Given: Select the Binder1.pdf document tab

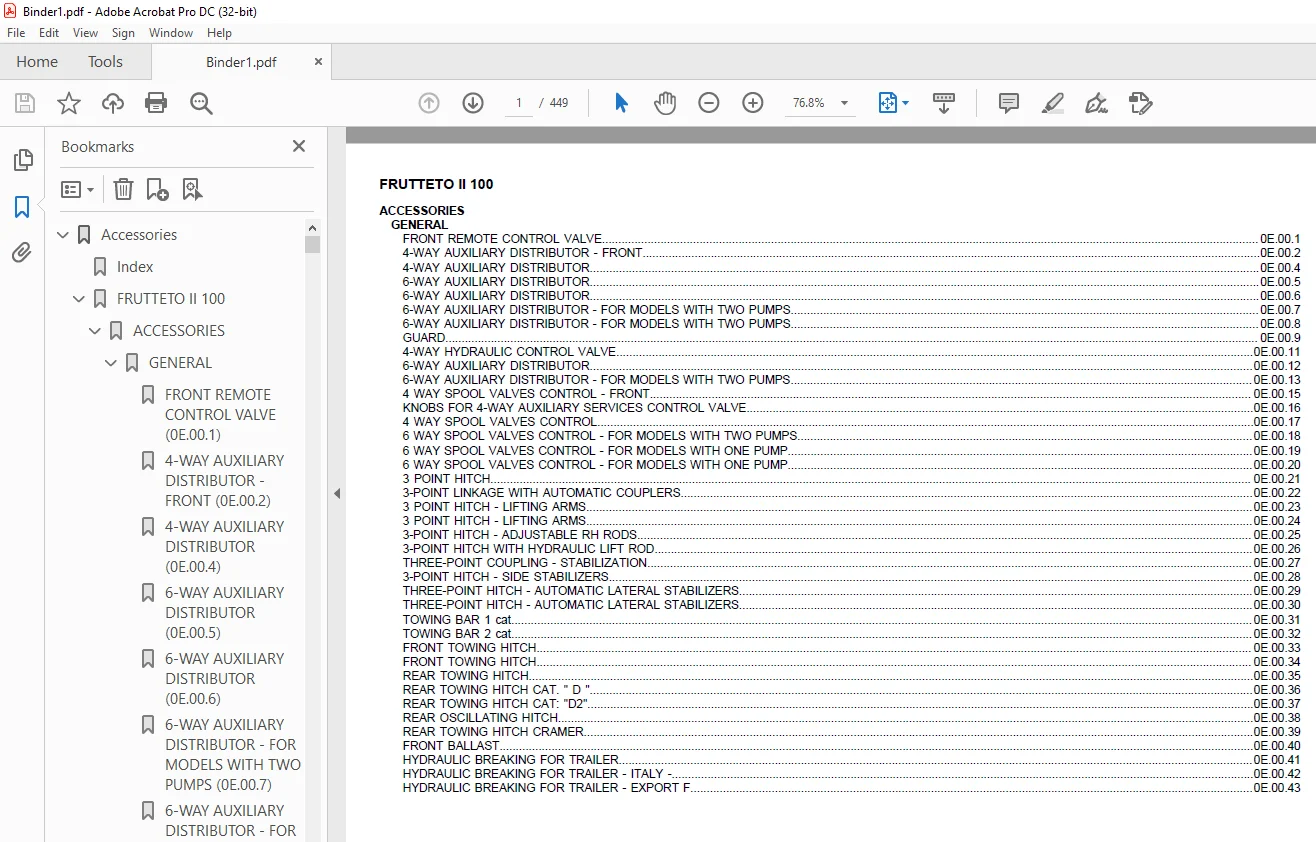Looking at the screenshot, I should (x=241, y=62).
